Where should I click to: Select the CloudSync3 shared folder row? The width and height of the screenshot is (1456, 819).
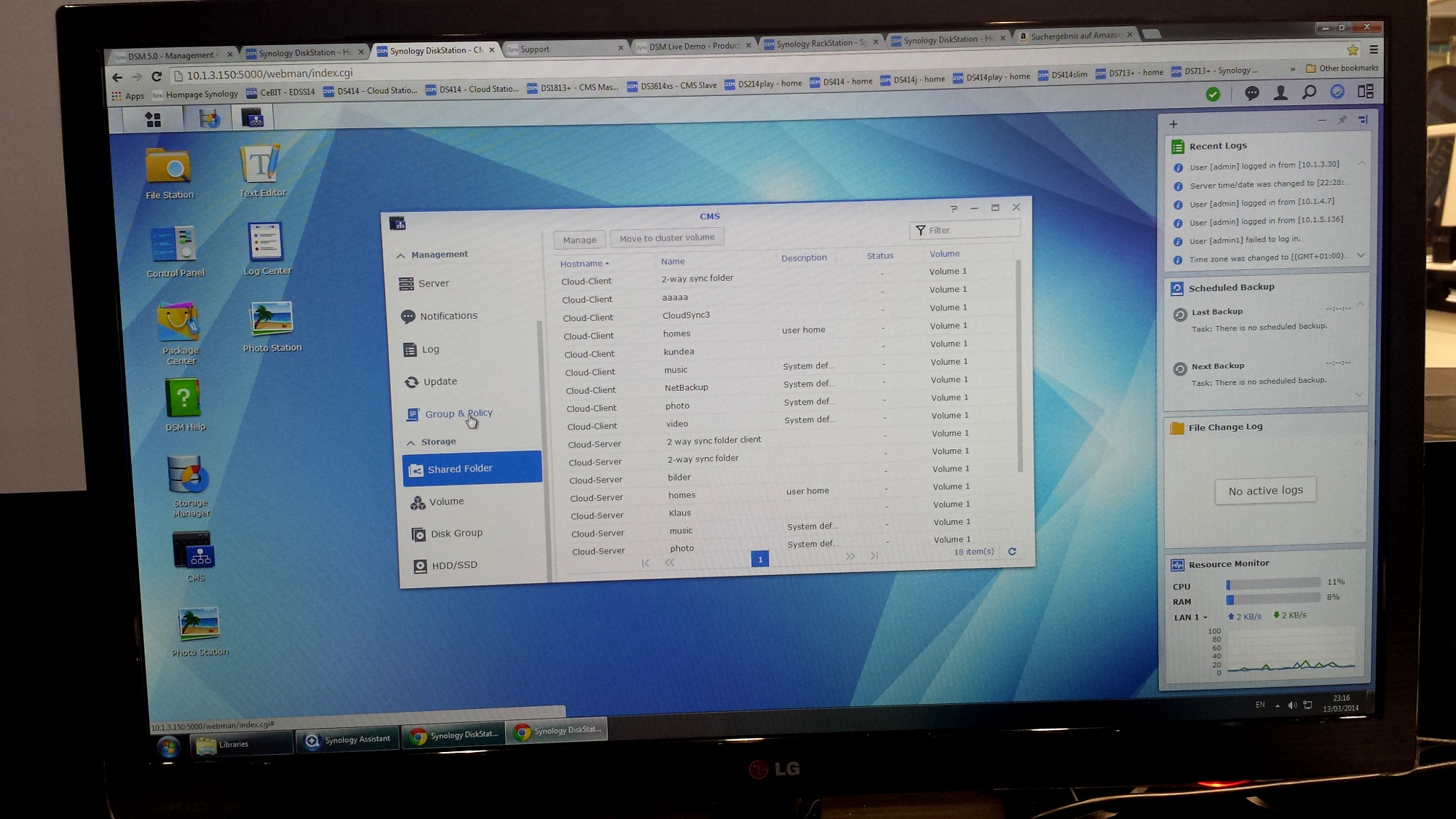(788, 314)
